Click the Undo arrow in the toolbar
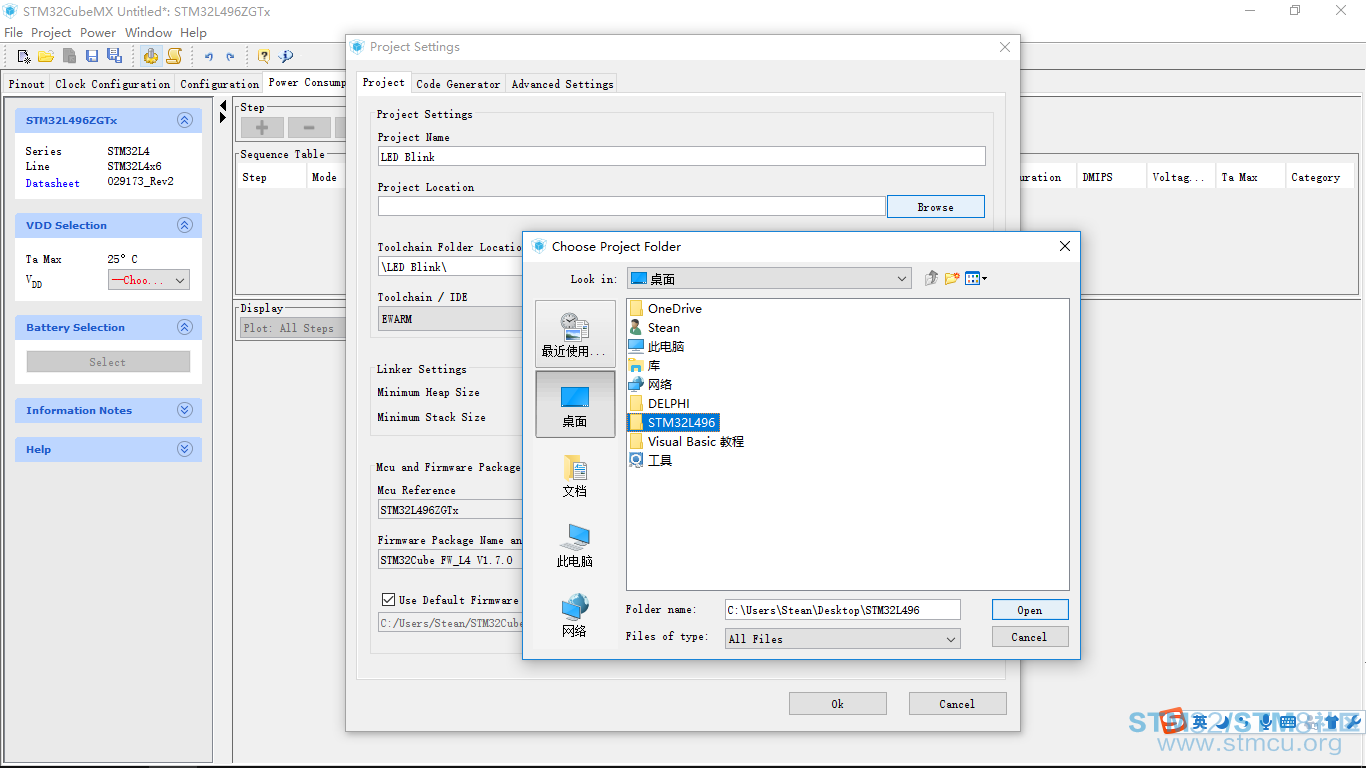 209,57
